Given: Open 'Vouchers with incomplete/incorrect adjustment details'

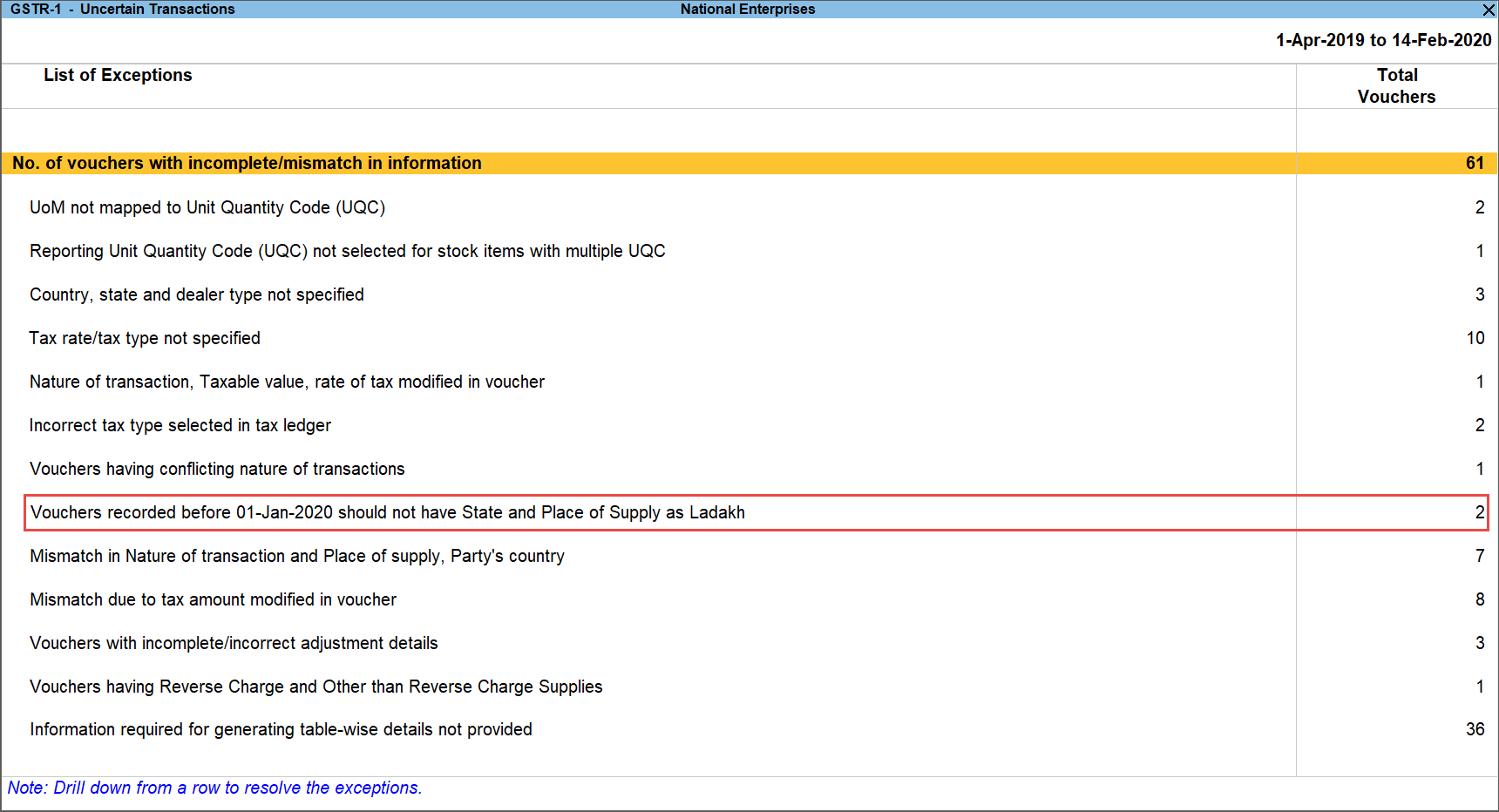Looking at the screenshot, I should (x=749, y=643).
